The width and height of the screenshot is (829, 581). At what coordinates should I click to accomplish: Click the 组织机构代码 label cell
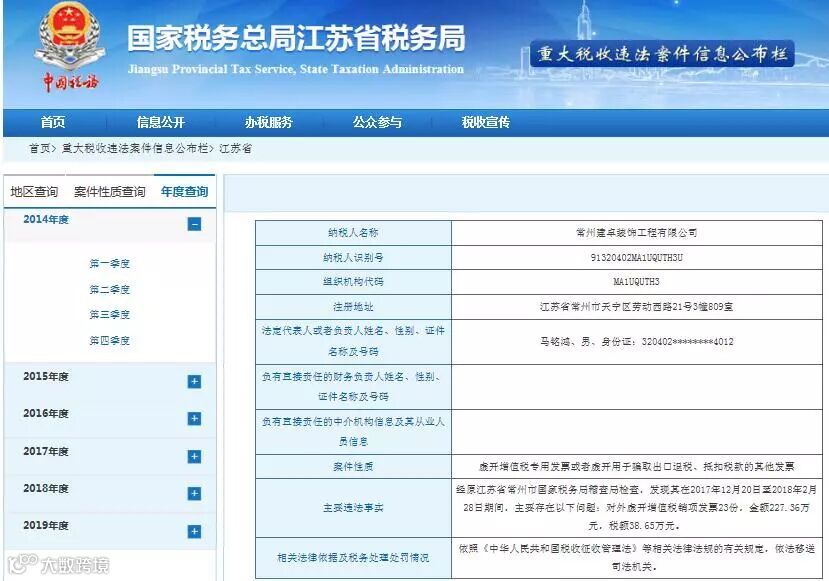pos(353,282)
